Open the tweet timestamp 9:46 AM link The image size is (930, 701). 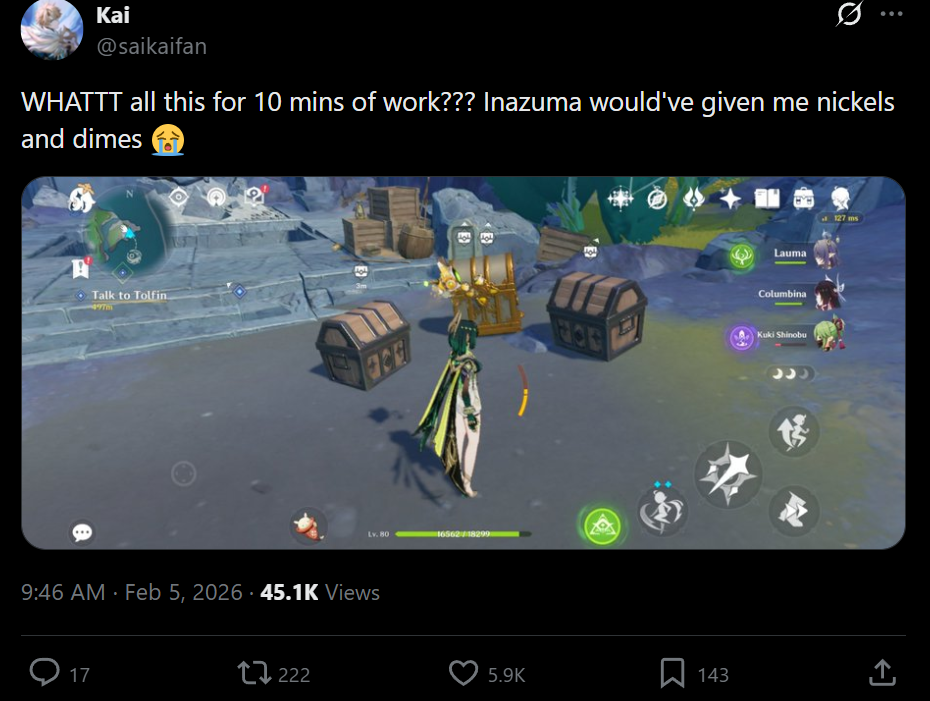point(63,592)
